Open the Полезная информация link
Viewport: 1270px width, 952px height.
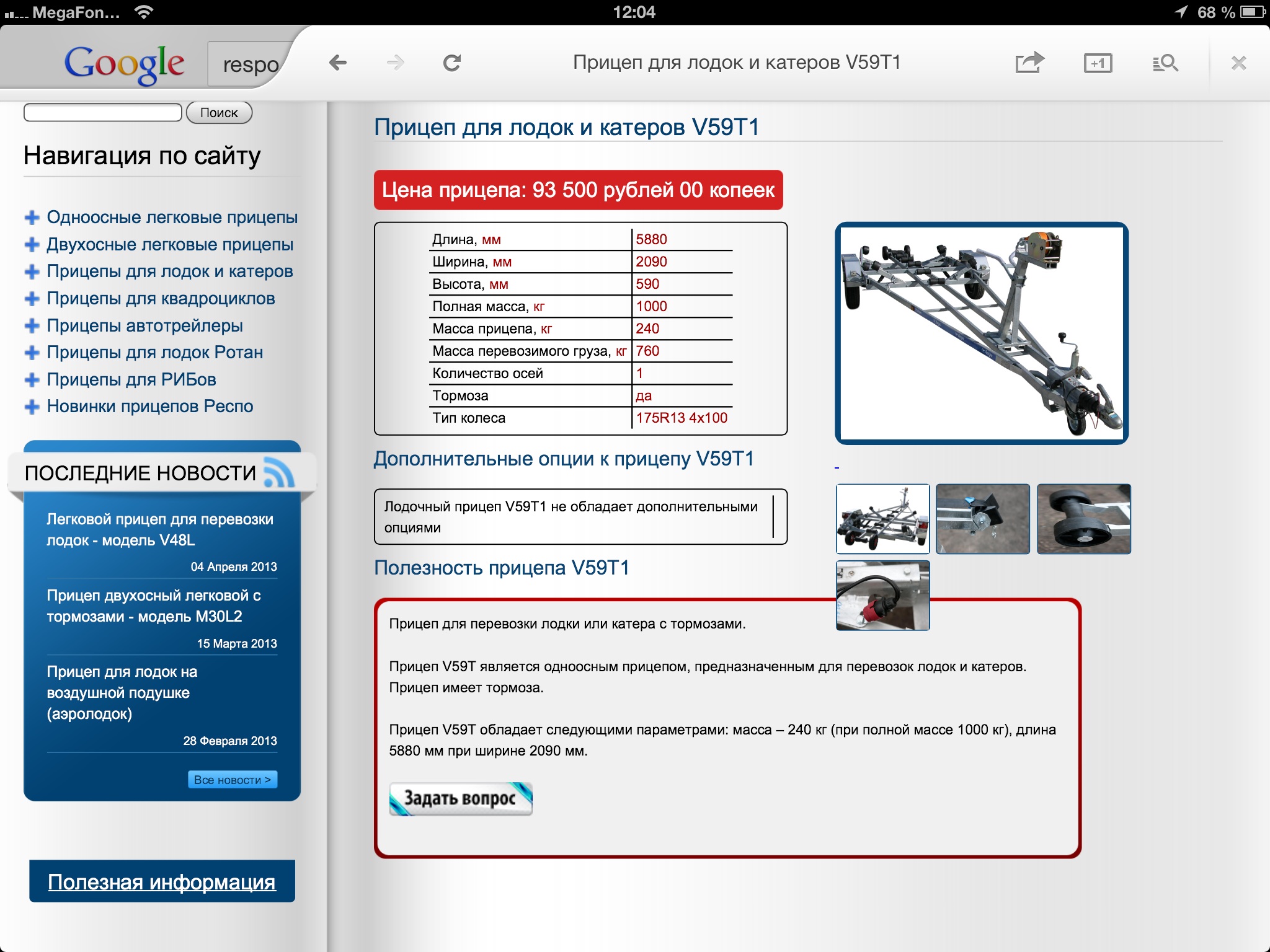162,882
